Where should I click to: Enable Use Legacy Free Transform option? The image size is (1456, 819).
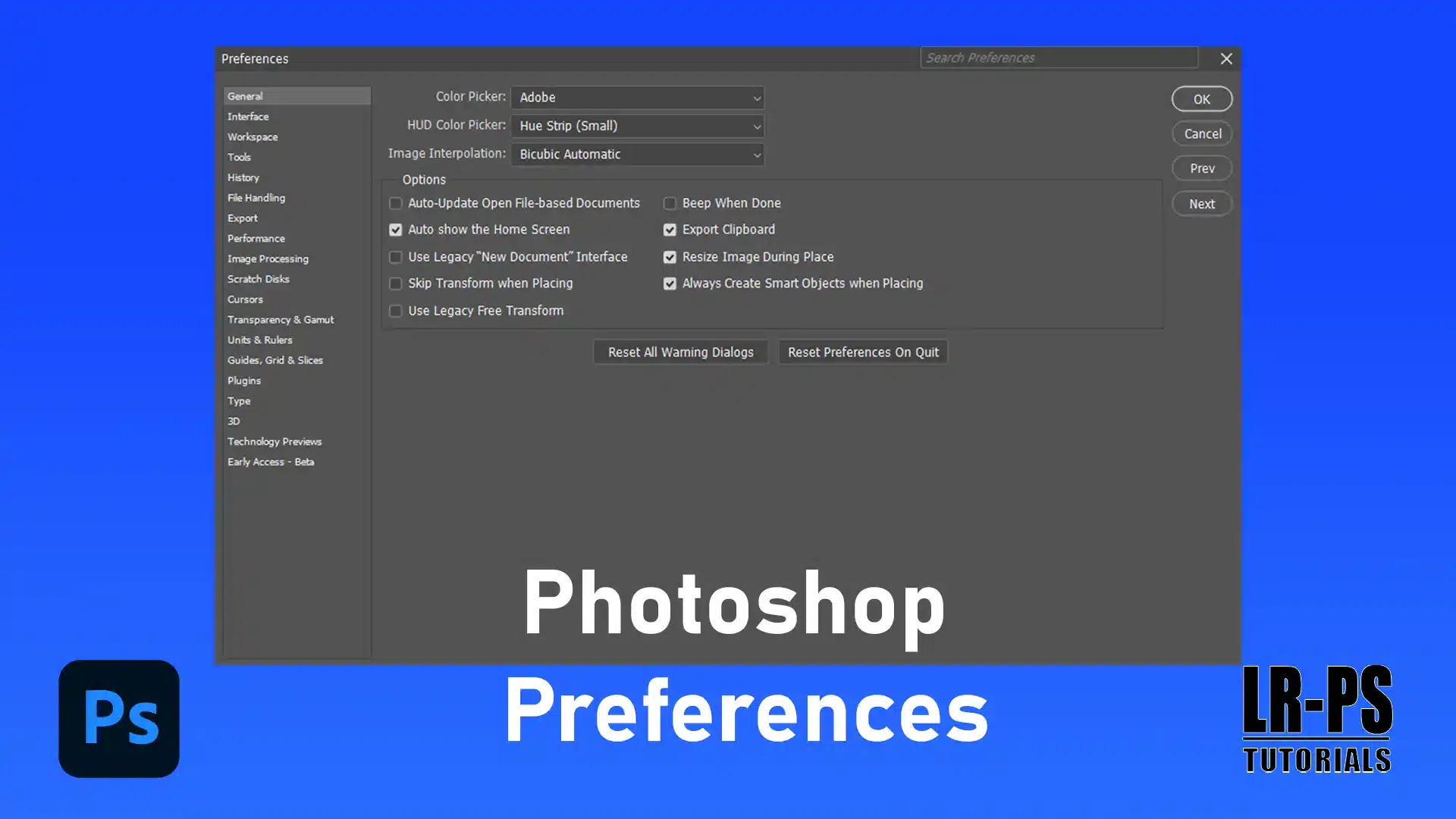coord(395,310)
